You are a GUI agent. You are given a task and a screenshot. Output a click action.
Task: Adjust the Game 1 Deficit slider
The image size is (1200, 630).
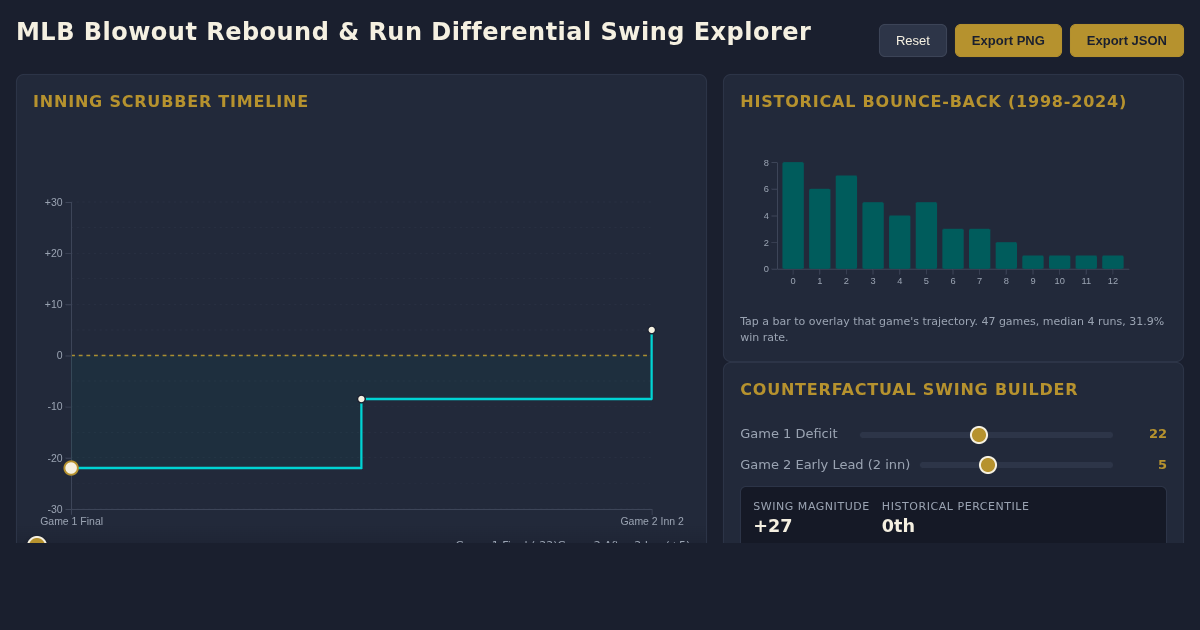point(986,435)
